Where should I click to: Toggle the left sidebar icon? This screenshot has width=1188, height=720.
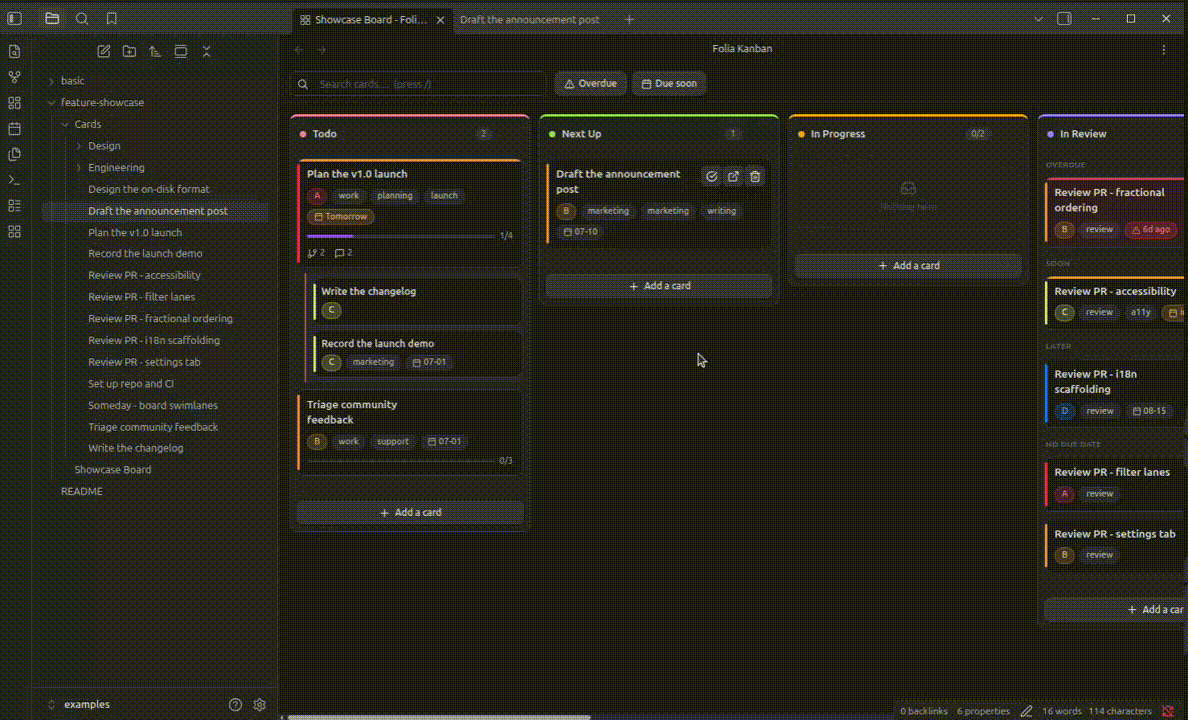click(x=14, y=18)
